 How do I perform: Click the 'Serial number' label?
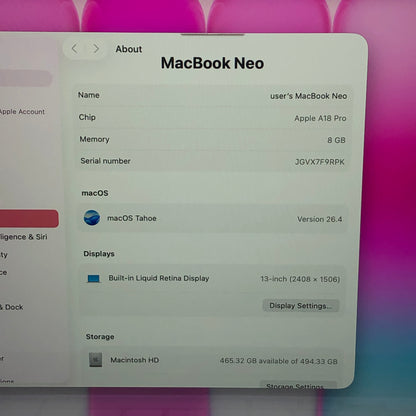pyautogui.click(x=105, y=161)
